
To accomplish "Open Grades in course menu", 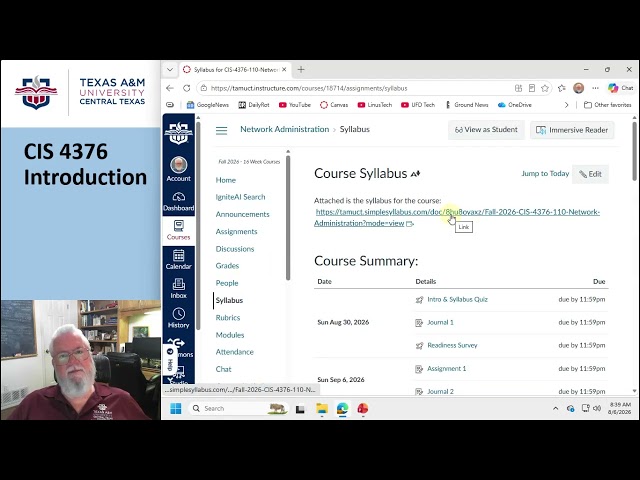I will click(227, 266).
